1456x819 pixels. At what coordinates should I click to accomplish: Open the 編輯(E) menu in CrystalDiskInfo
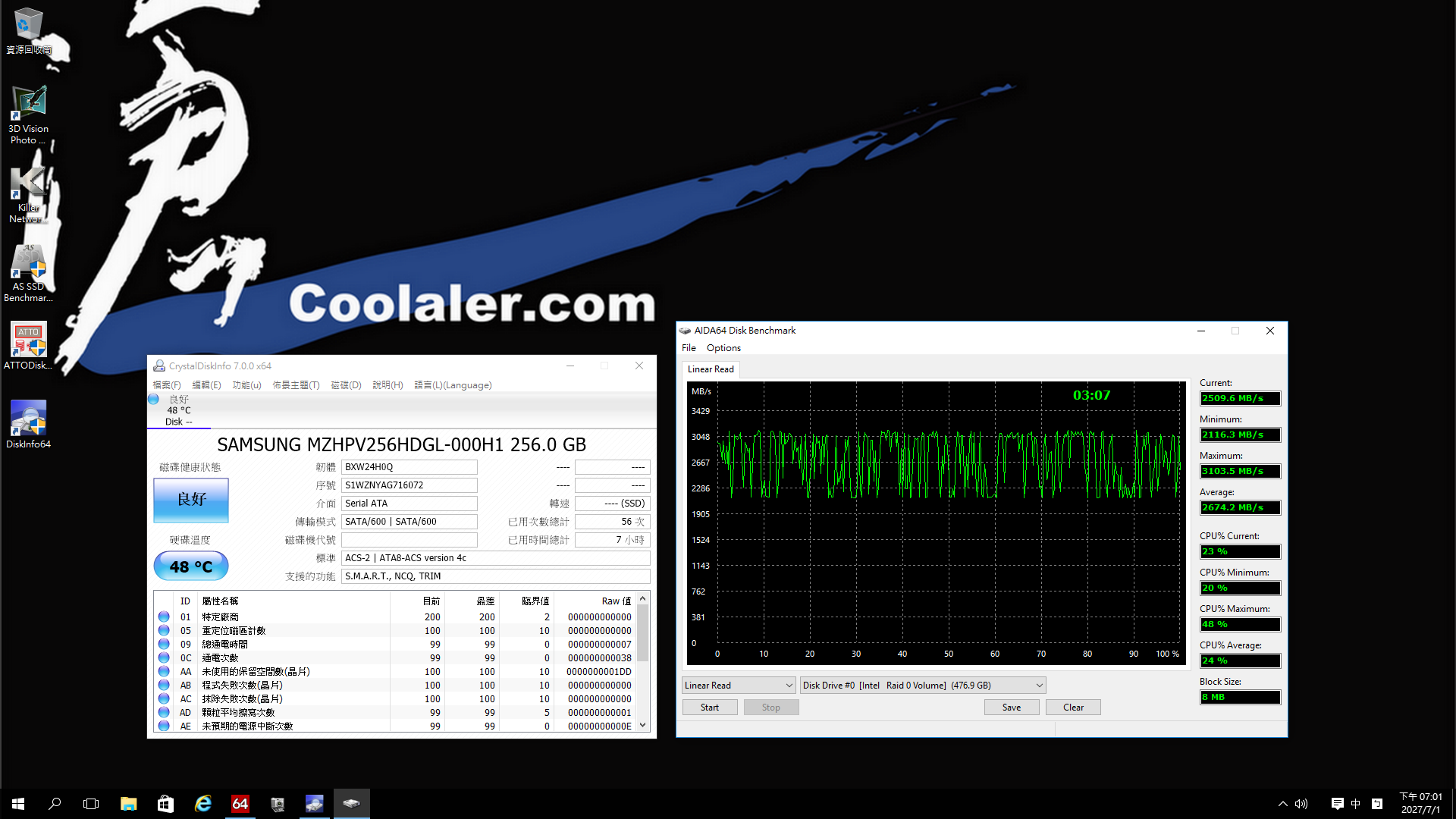tap(206, 385)
